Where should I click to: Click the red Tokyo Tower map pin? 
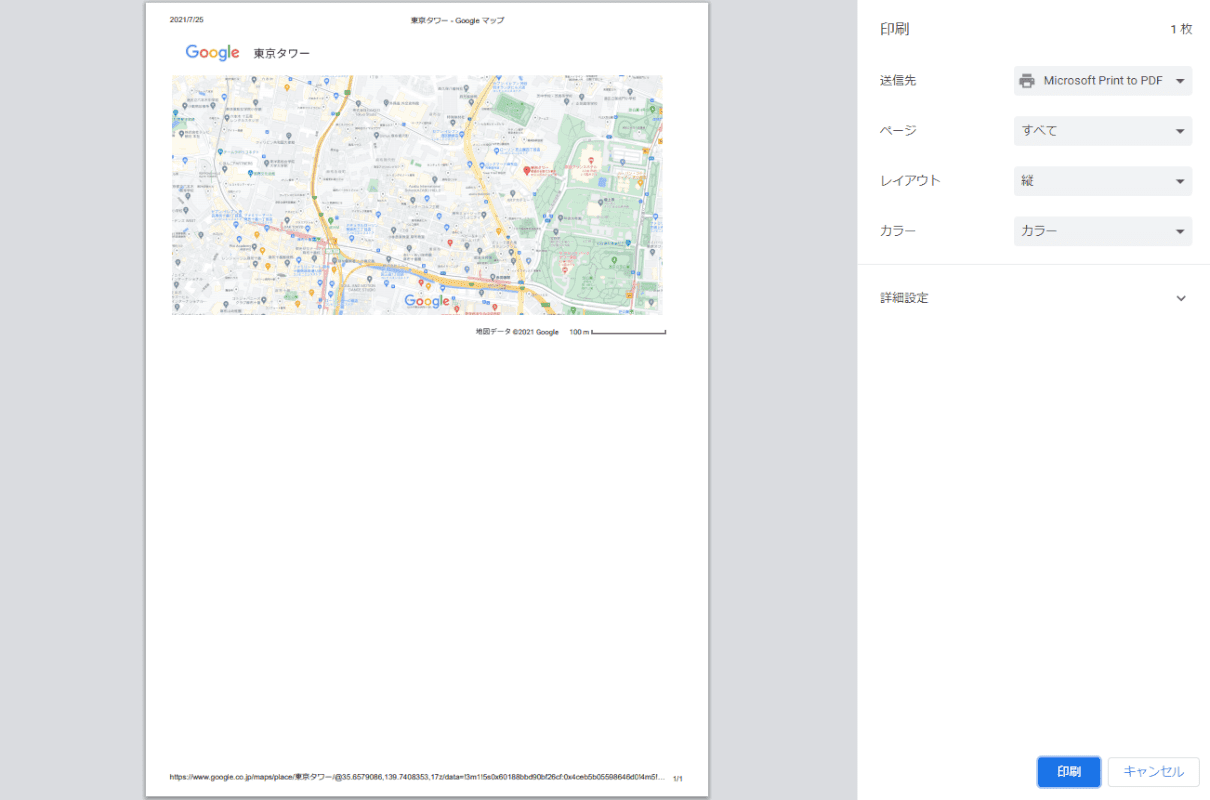(527, 171)
